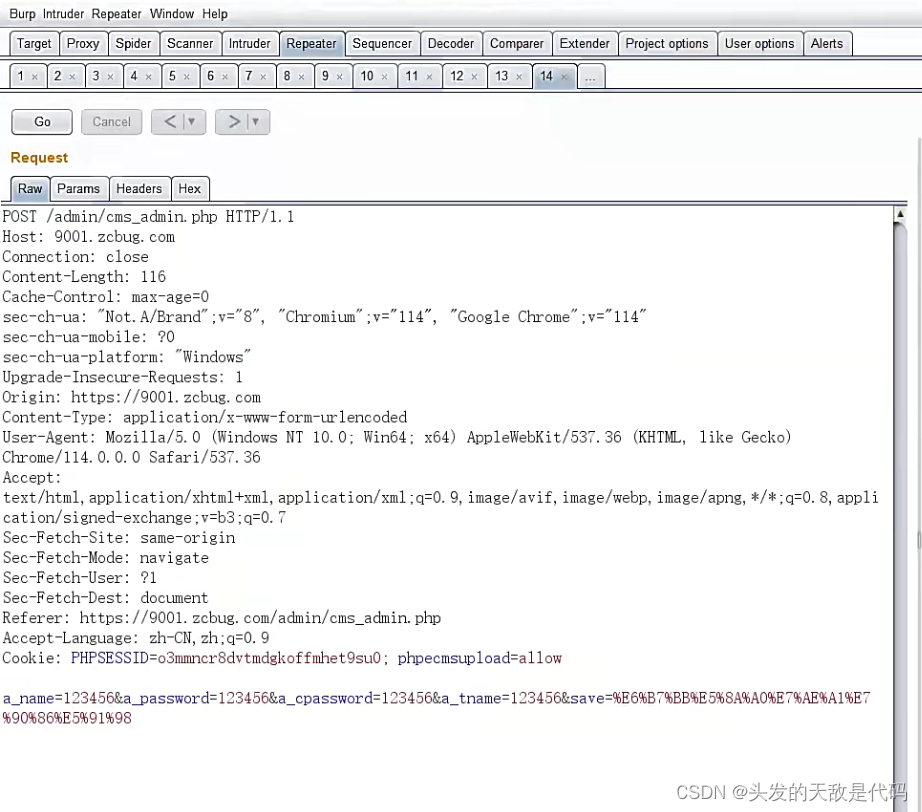The width and height of the screenshot is (922, 812).
Task: Show request Hex view
Action: pyautogui.click(x=189, y=189)
